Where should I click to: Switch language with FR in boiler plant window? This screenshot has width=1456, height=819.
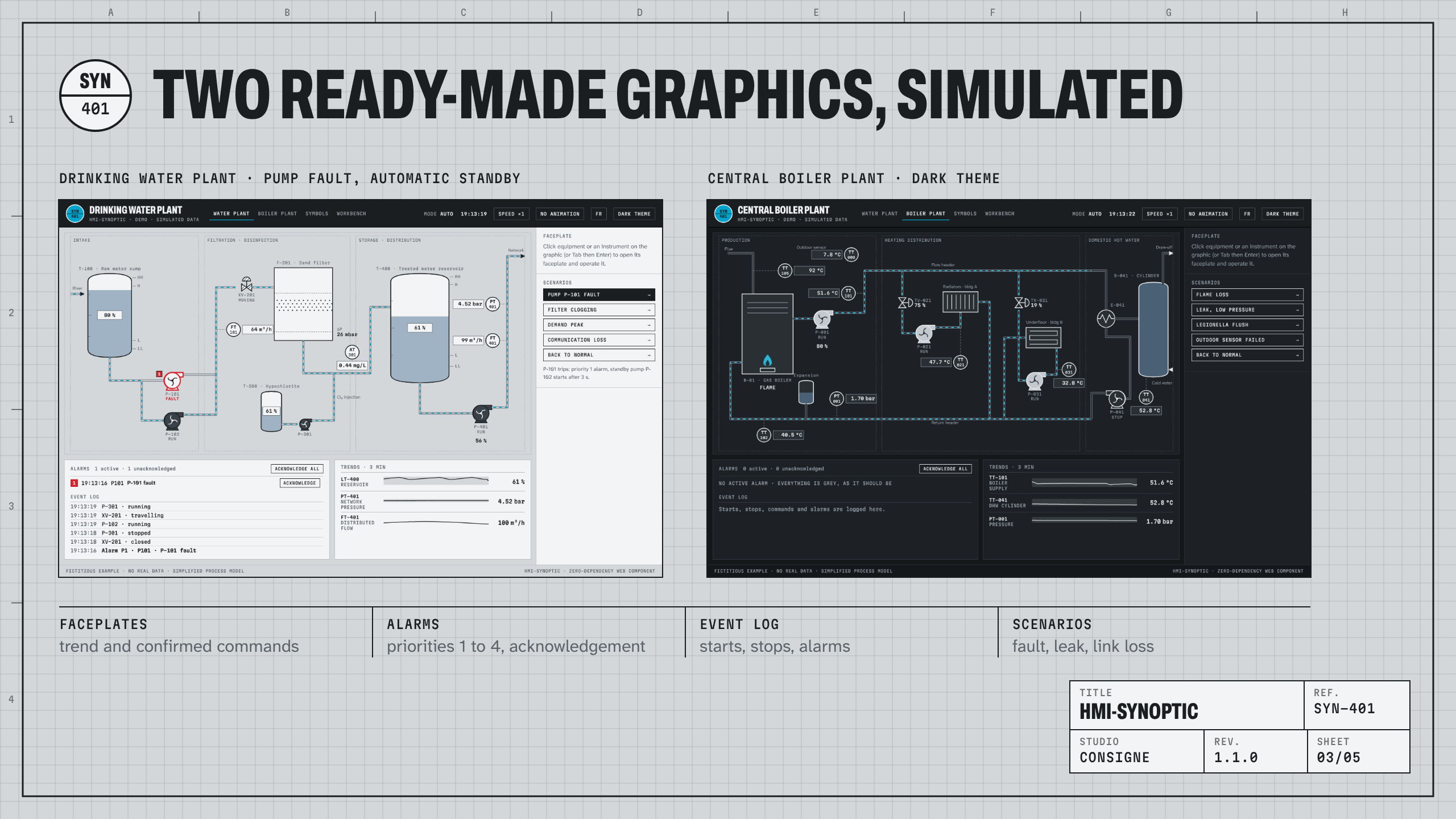(1247, 214)
